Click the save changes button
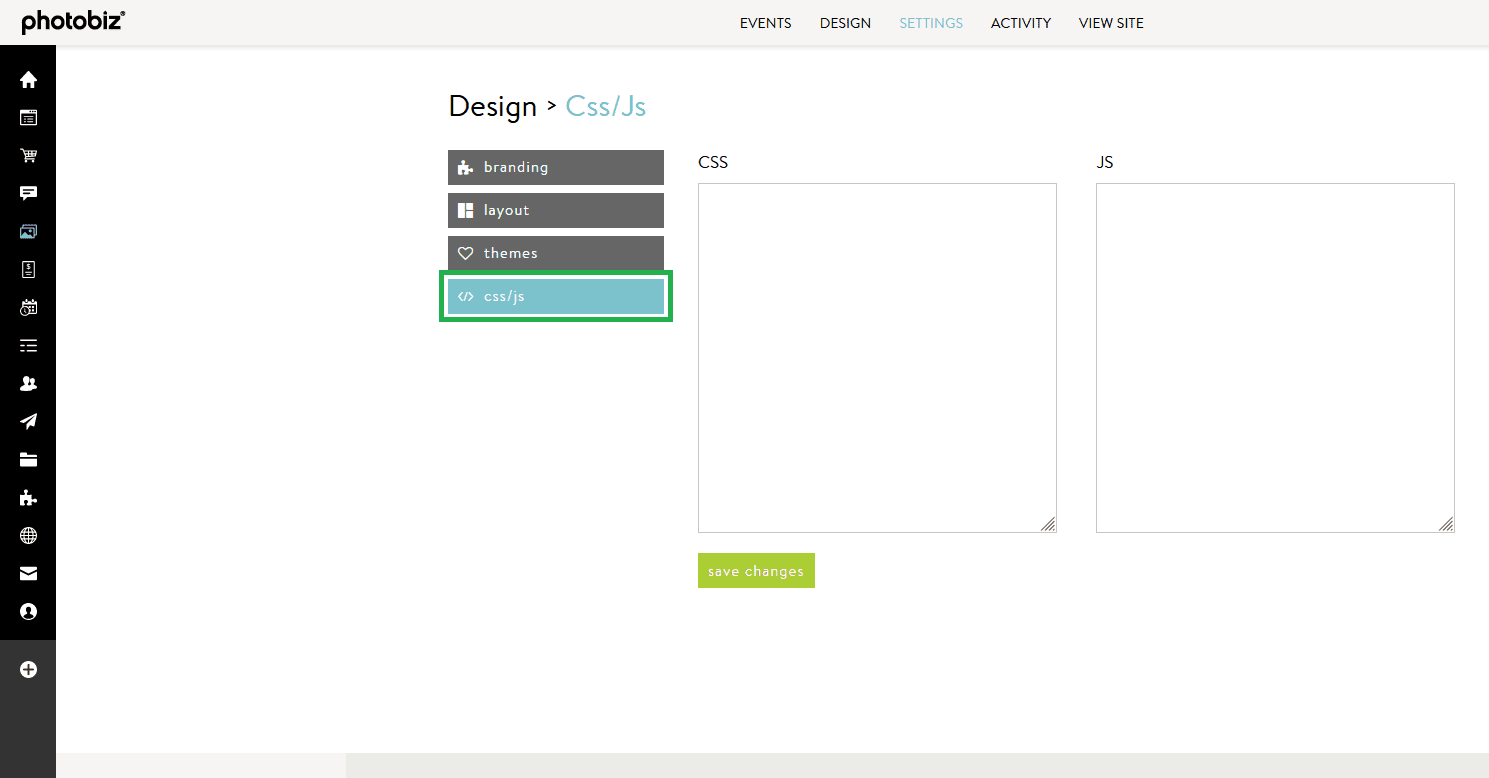The width and height of the screenshot is (1489, 778). (756, 570)
